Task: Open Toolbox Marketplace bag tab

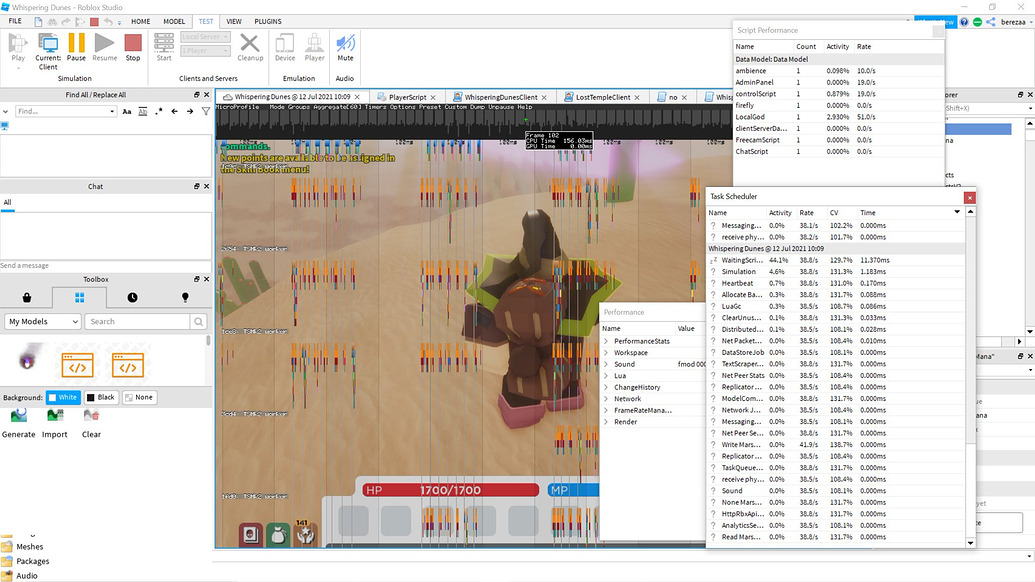Action: tap(27, 298)
